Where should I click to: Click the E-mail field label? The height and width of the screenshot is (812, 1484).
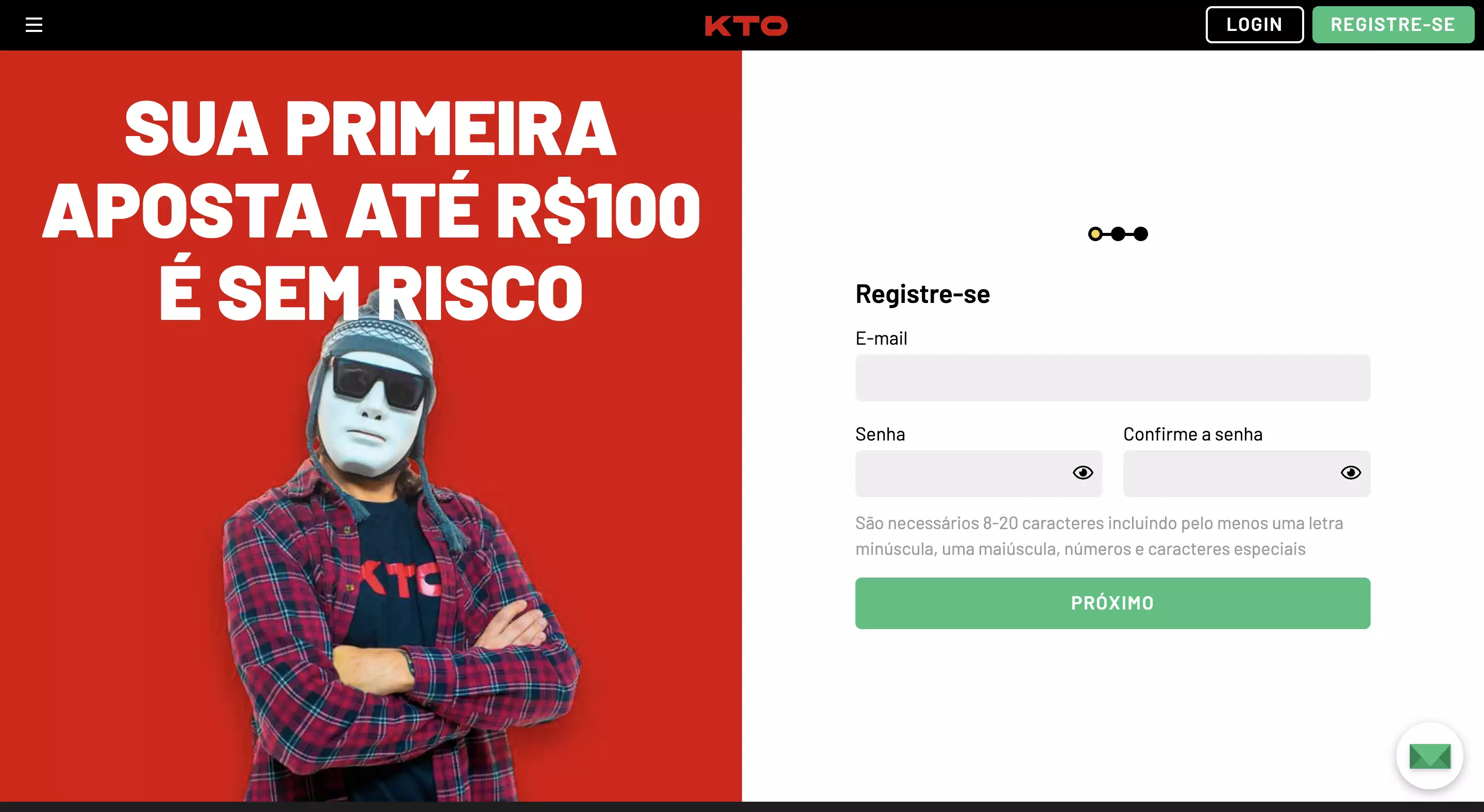[881, 338]
